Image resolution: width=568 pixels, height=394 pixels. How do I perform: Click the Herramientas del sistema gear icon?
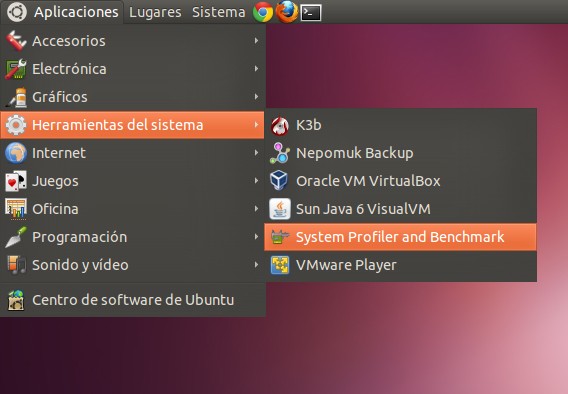click(x=16, y=125)
